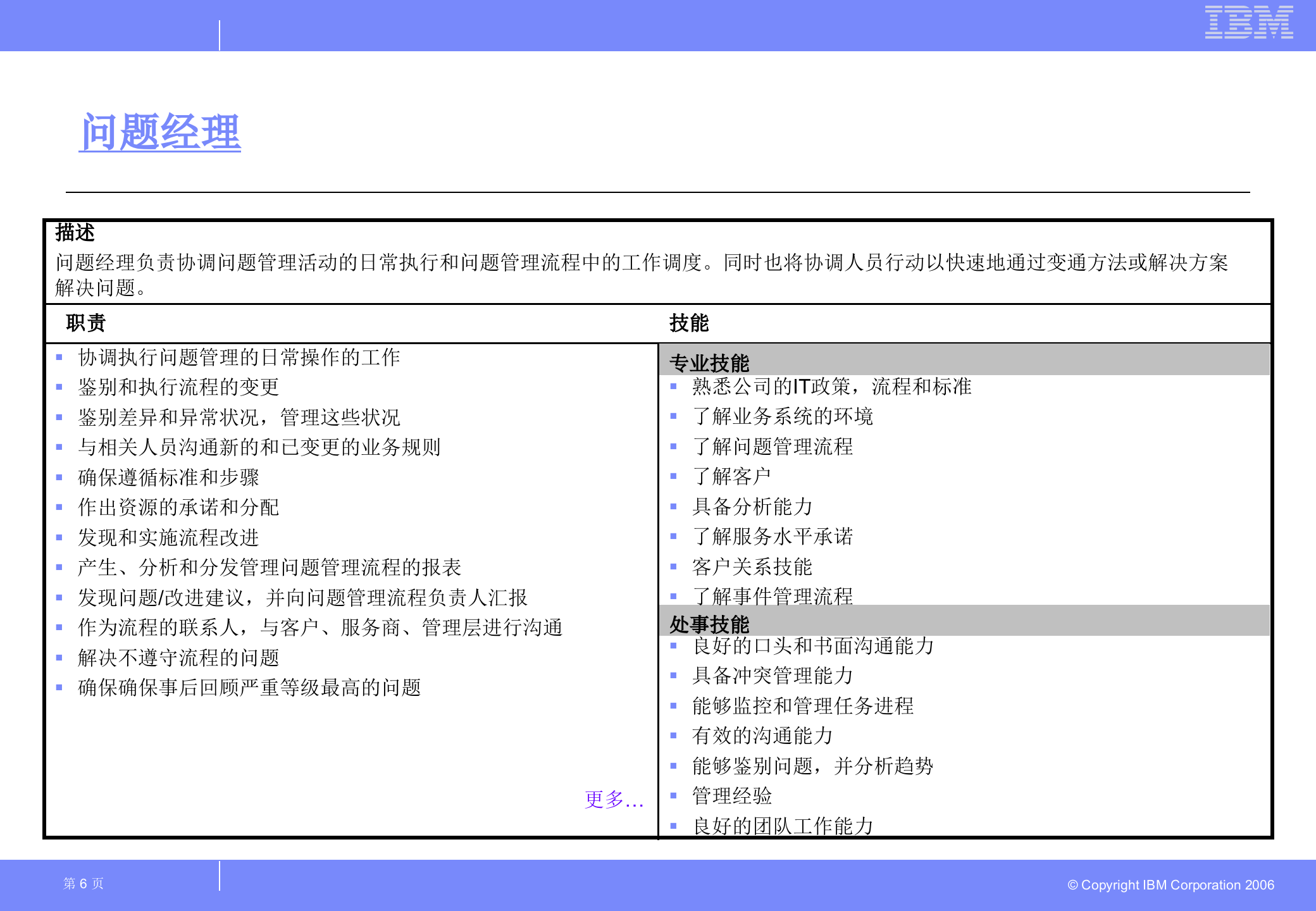Select the 处事技能 section header
Screen dimensions: 1316x911
[709, 623]
